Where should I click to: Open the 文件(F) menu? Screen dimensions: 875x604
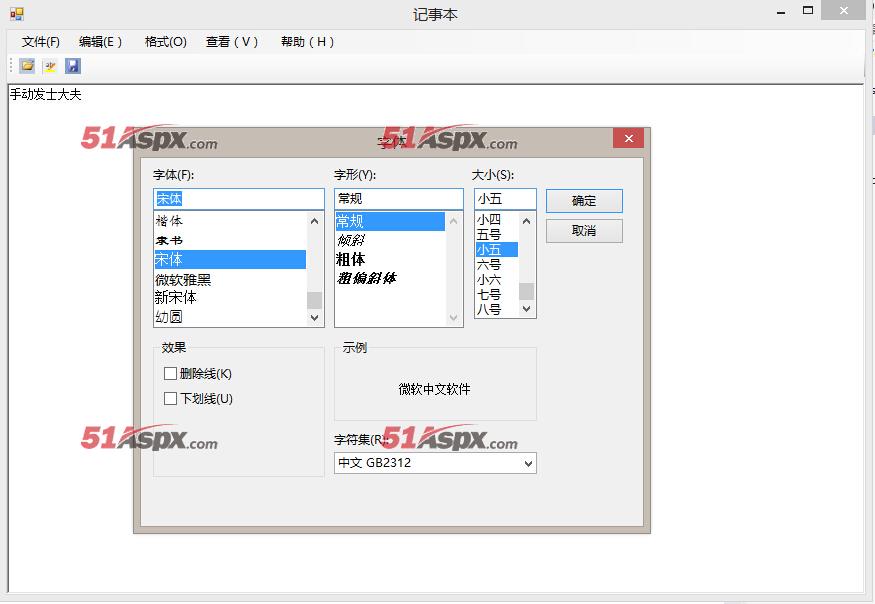tap(40, 42)
